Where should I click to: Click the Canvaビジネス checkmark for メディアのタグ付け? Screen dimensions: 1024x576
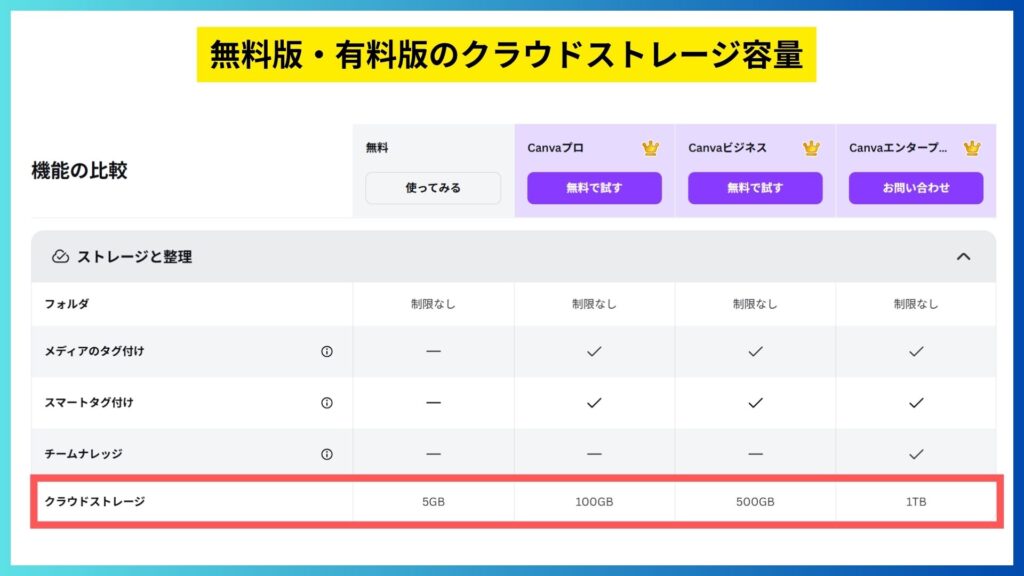pyautogui.click(x=755, y=352)
